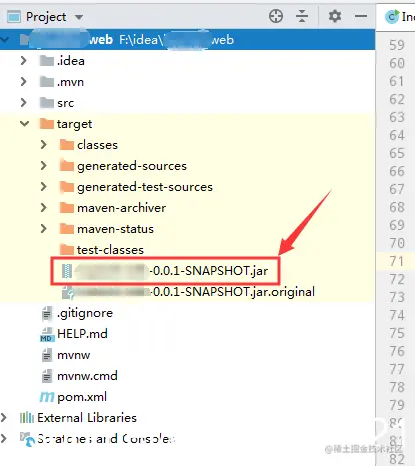Collapse the target folder
The width and height of the screenshot is (415, 466).
point(24,124)
